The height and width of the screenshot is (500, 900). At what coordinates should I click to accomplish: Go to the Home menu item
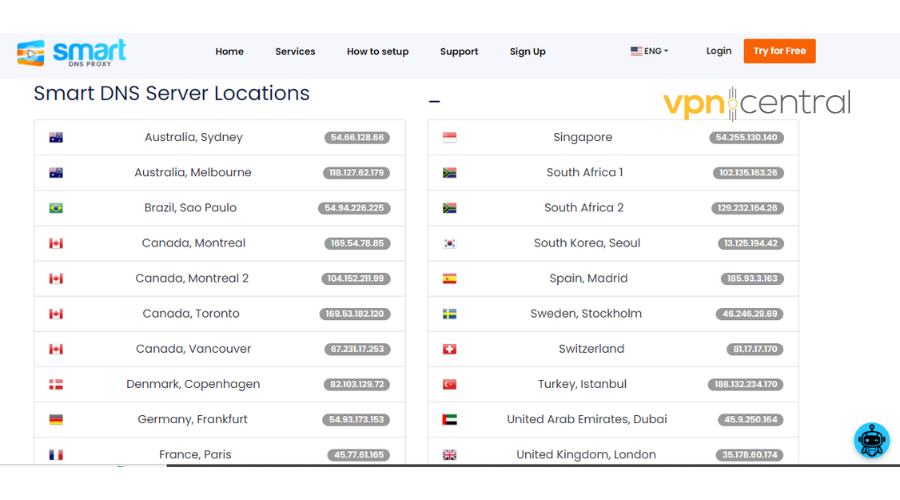click(230, 52)
